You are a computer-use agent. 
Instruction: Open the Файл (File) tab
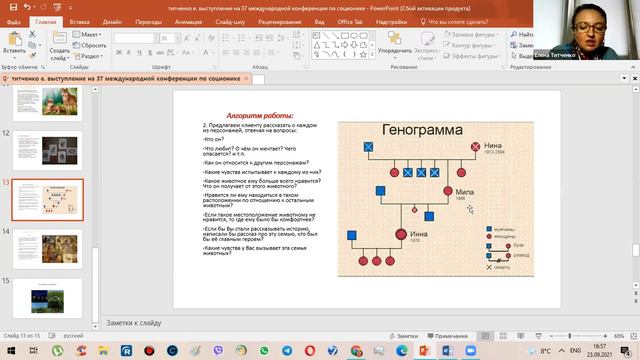[13, 22]
